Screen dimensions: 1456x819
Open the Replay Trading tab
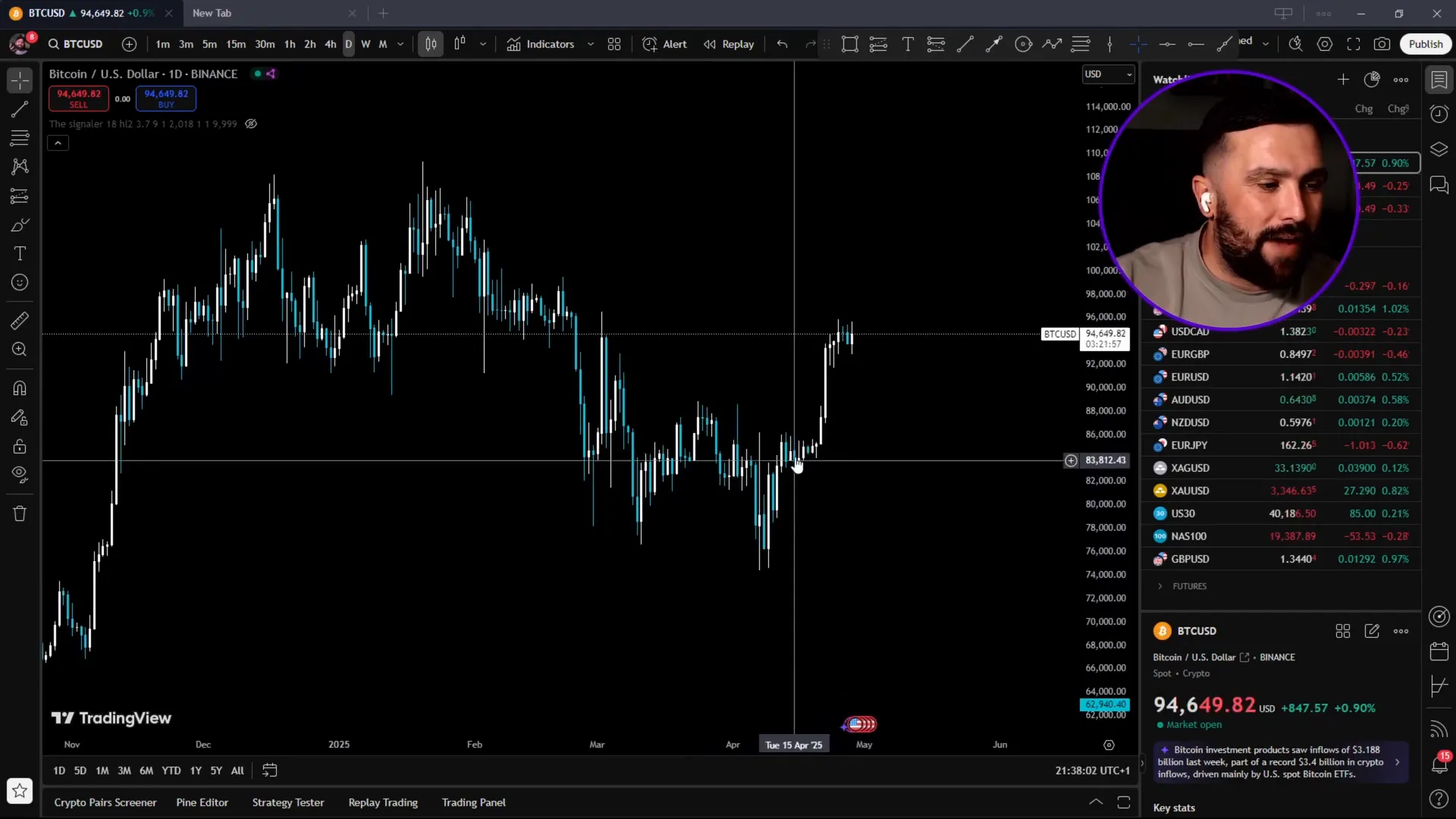tap(383, 802)
